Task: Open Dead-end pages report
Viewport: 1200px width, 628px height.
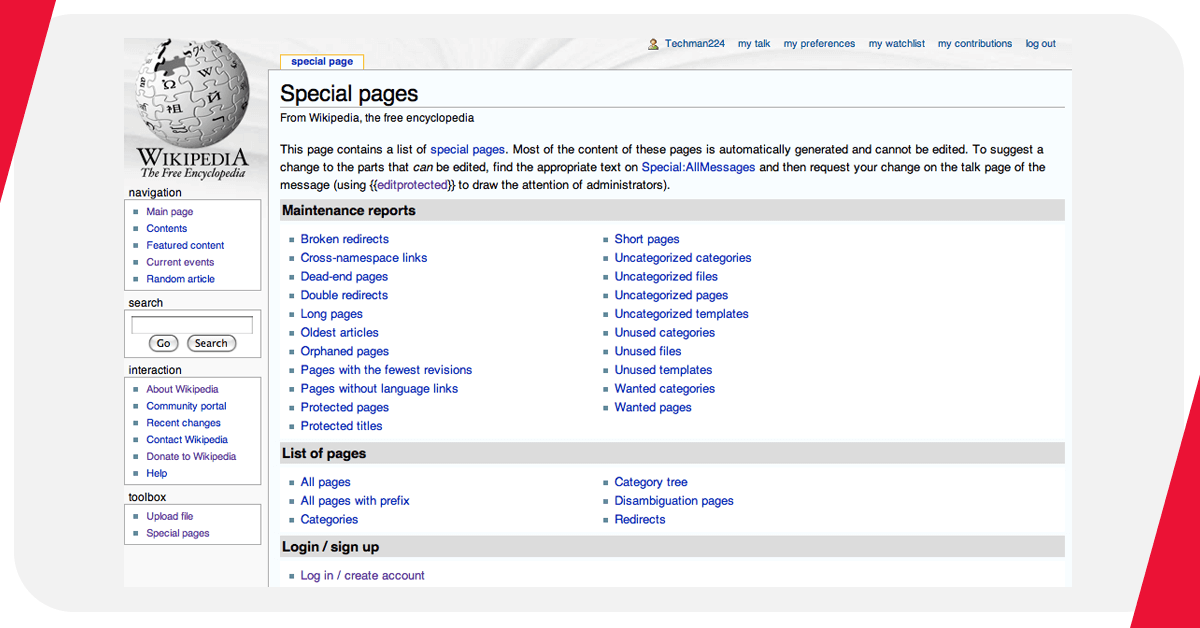Action: point(344,277)
